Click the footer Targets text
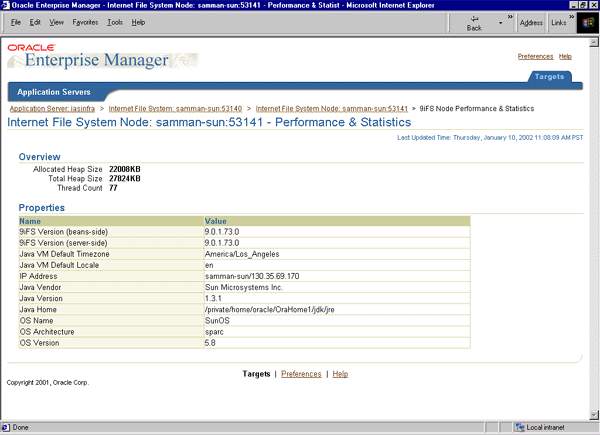 point(256,374)
